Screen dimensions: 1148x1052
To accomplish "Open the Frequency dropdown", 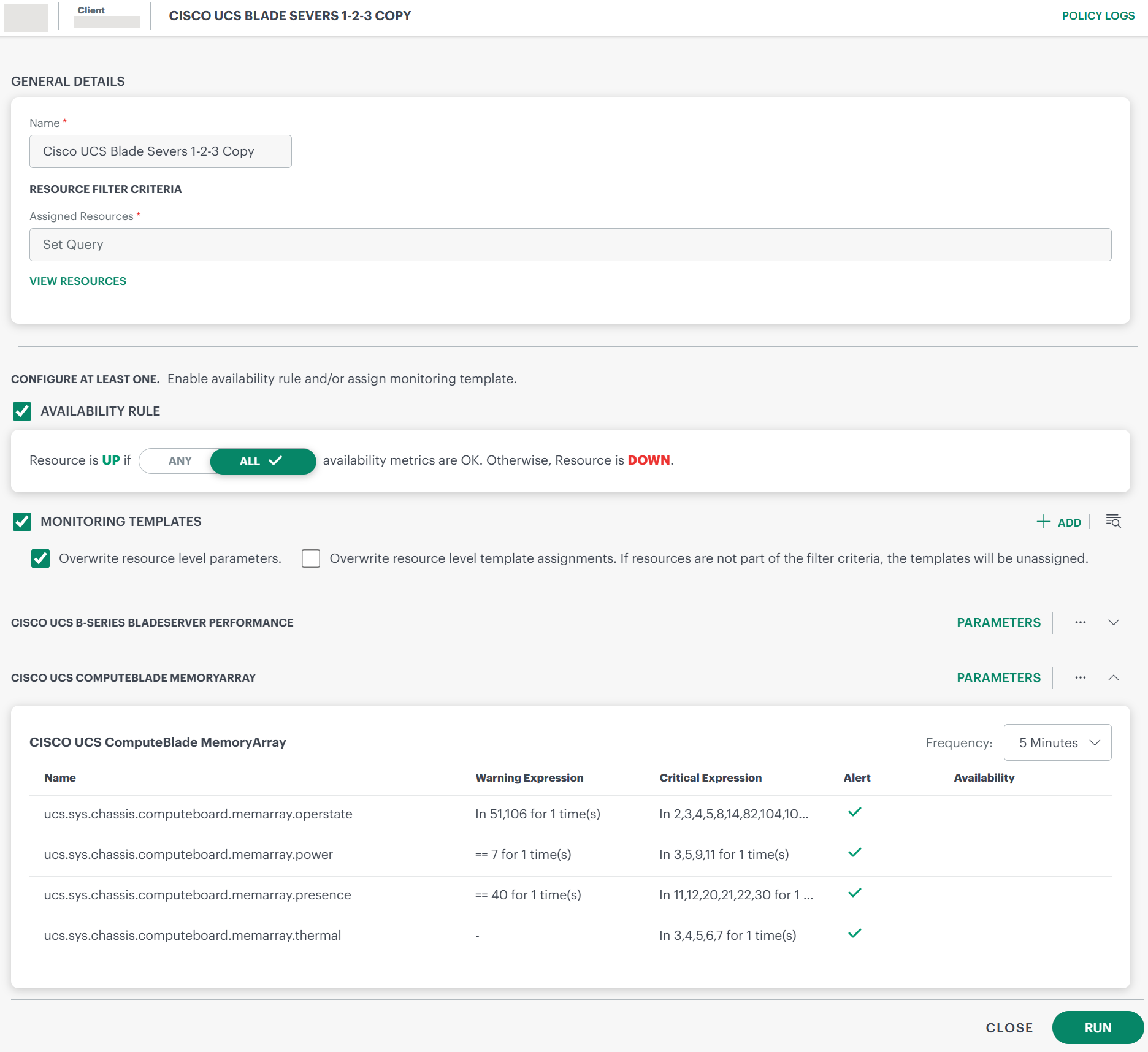I will click(x=1057, y=742).
